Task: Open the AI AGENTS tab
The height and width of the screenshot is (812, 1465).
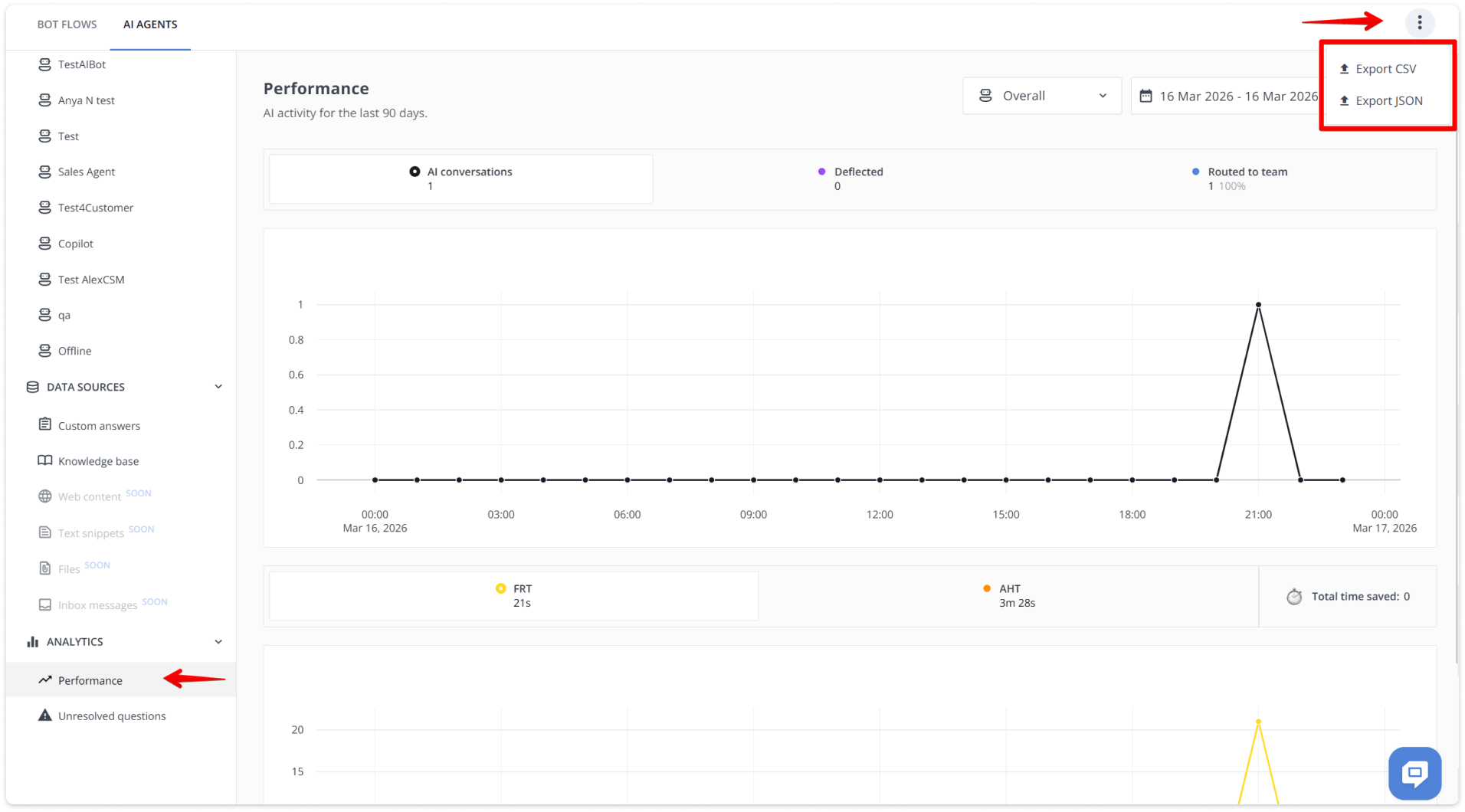Action: point(149,24)
